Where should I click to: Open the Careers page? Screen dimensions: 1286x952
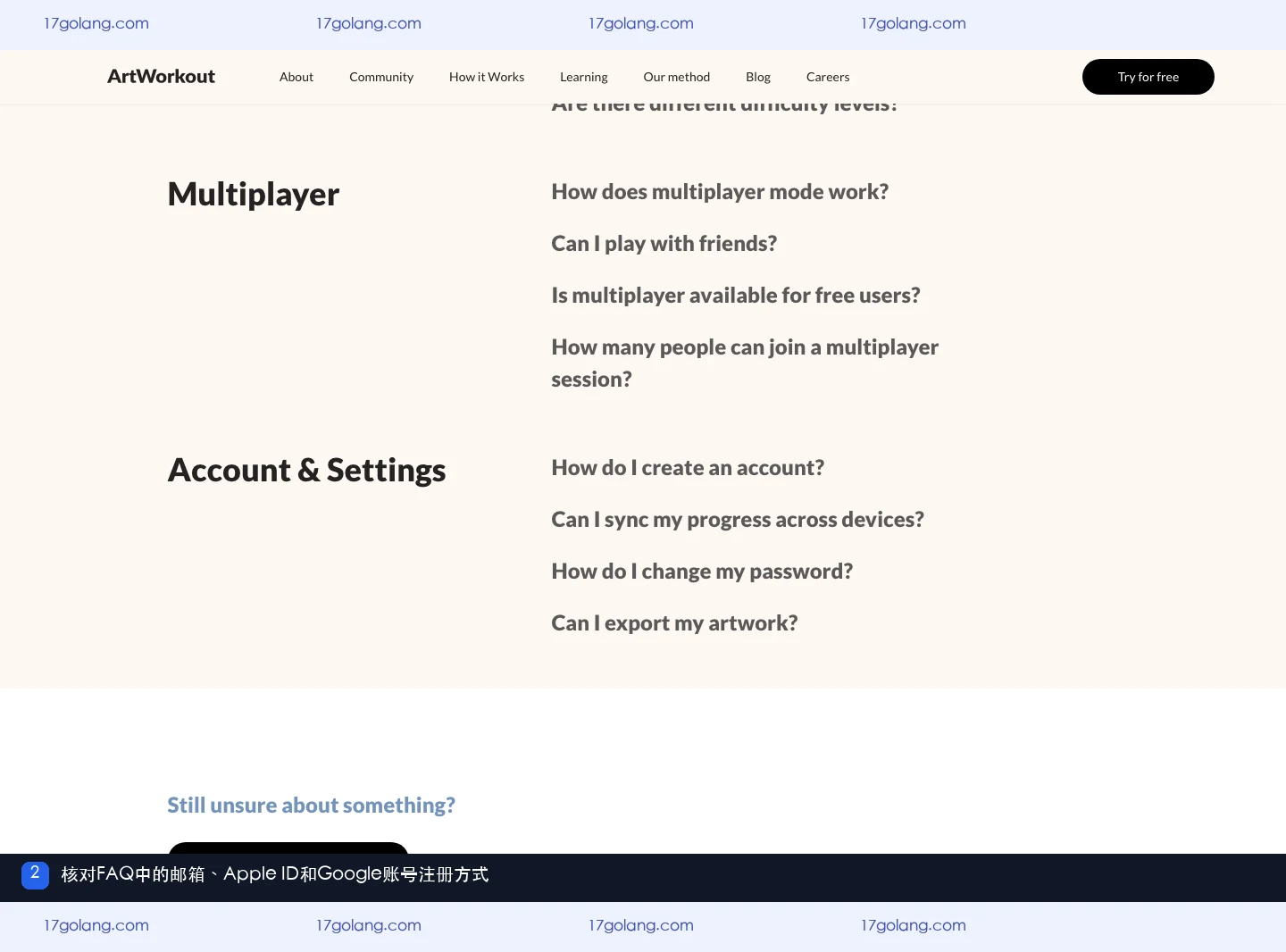click(x=828, y=77)
